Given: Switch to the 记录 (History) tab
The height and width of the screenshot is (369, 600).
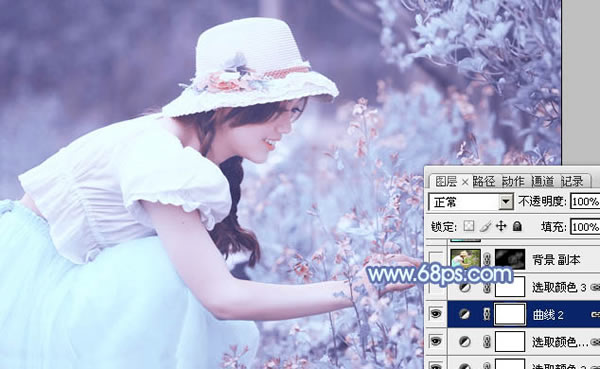Looking at the screenshot, I should pyautogui.click(x=572, y=181).
